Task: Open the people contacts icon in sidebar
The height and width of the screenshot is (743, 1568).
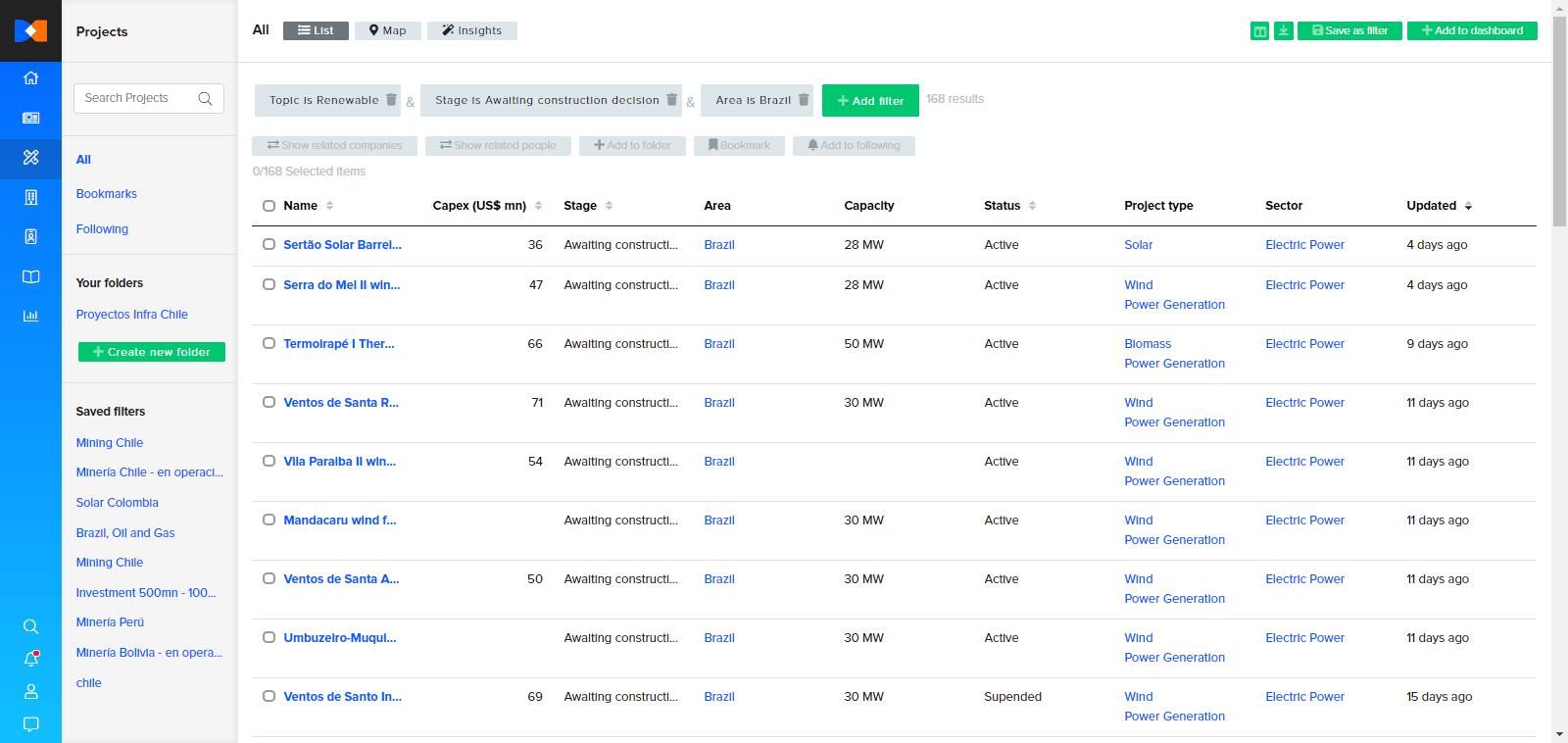Action: tap(30, 236)
